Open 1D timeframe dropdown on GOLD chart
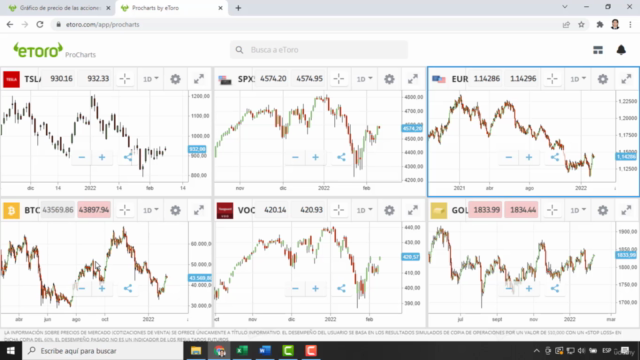Screen dimensions: 640x360 pos(578,210)
